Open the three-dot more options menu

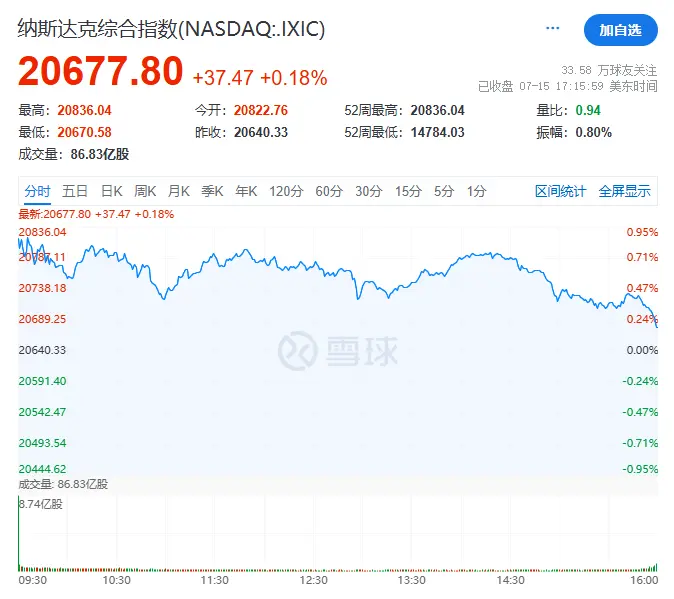point(552,28)
